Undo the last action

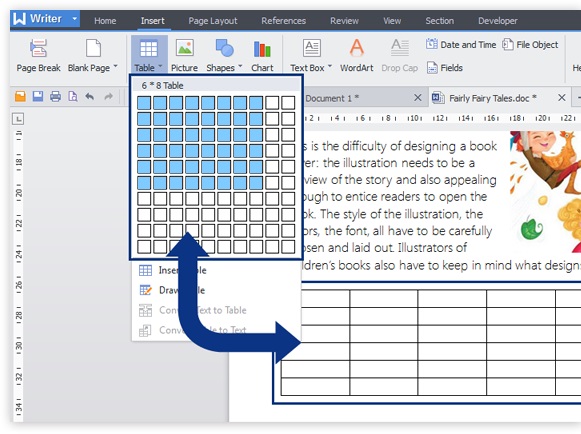(90, 97)
